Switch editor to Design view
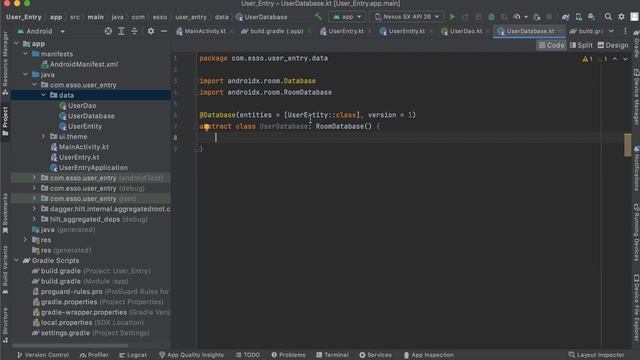This screenshot has height=360, width=640. pos(613,45)
